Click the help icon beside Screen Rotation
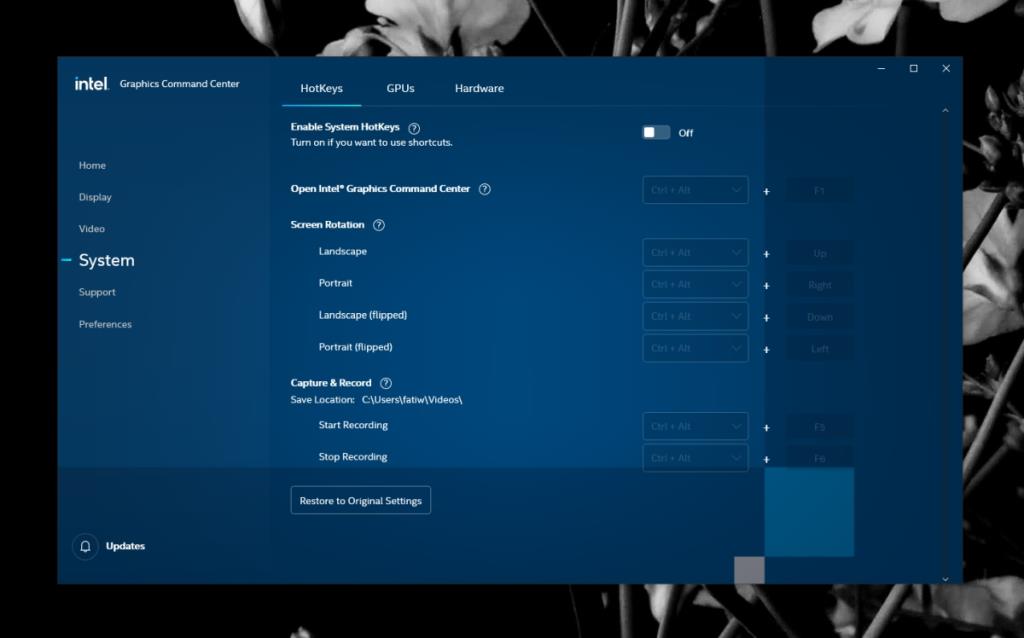 pyautogui.click(x=378, y=225)
